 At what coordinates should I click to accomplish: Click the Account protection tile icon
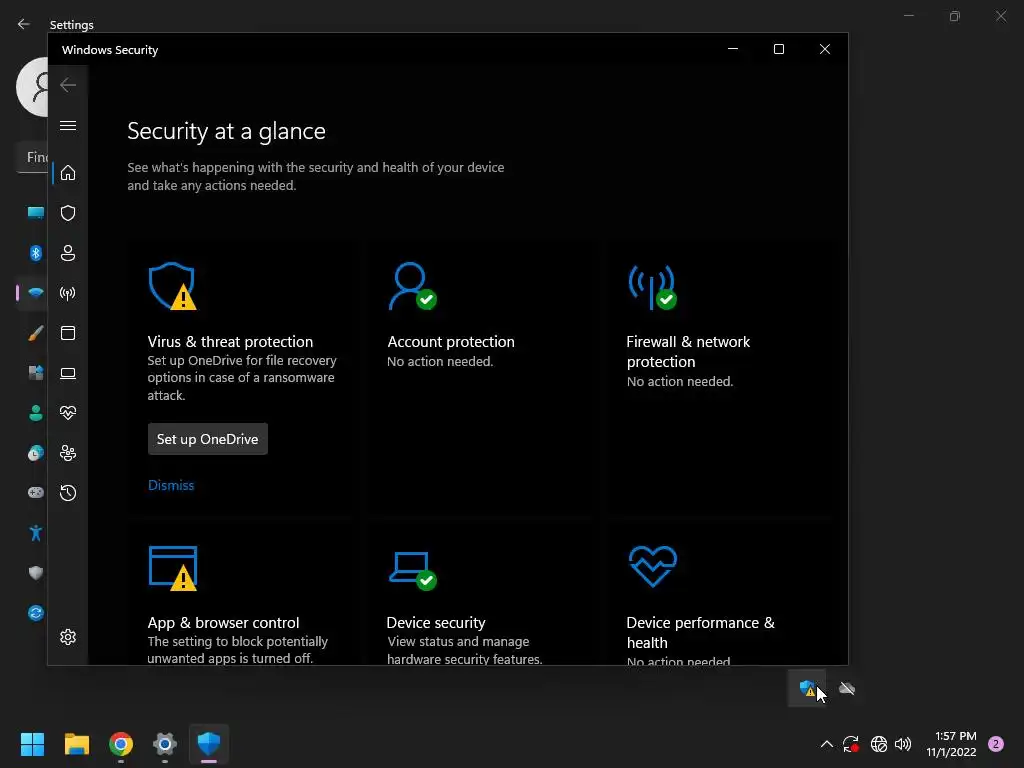412,286
